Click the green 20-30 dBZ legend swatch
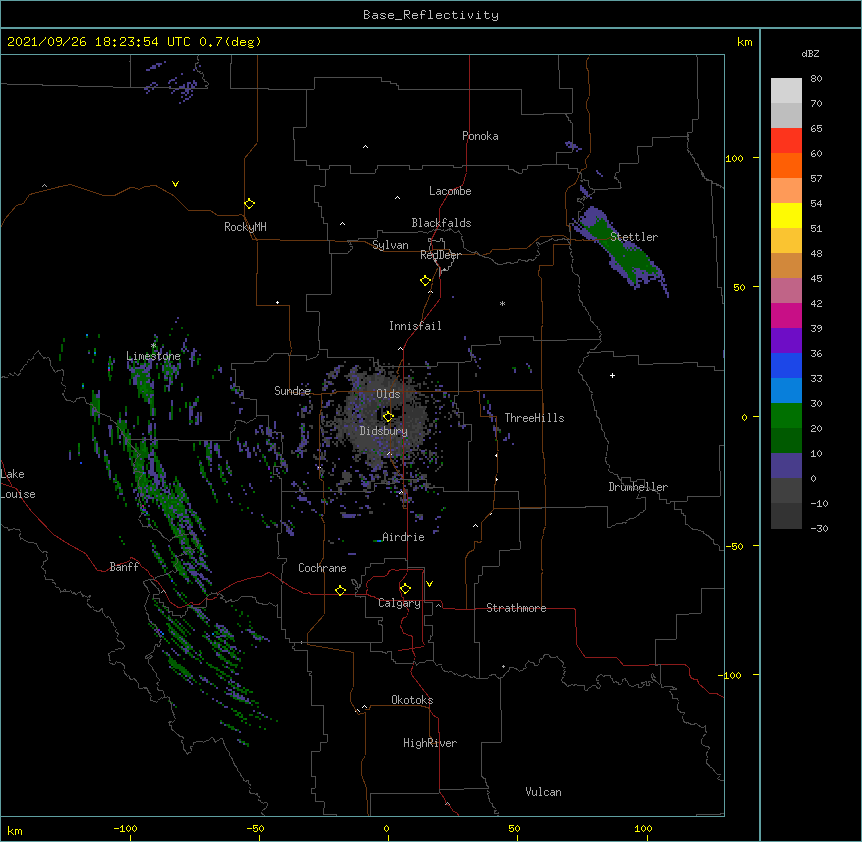The height and width of the screenshot is (842, 862). pyautogui.click(x=786, y=416)
